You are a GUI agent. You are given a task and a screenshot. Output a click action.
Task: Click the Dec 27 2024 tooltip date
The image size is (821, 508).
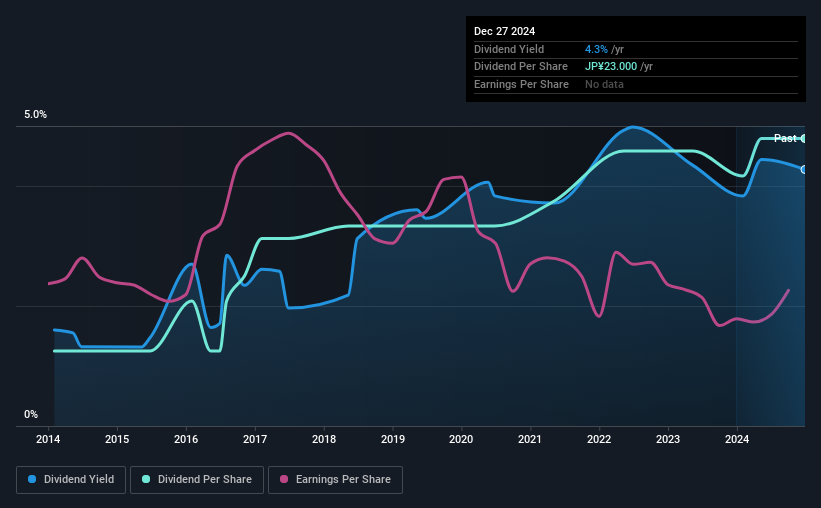pyautogui.click(x=504, y=31)
